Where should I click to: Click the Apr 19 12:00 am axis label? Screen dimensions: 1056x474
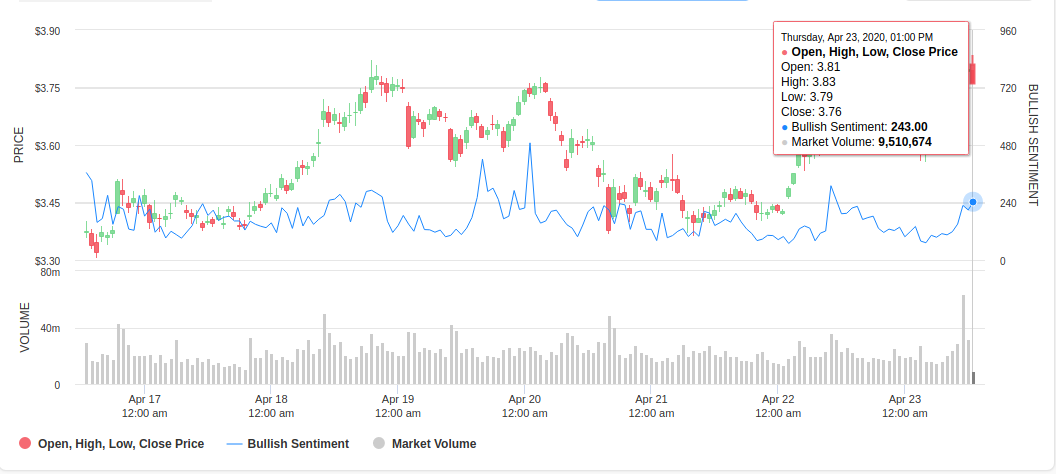pyautogui.click(x=398, y=405)
